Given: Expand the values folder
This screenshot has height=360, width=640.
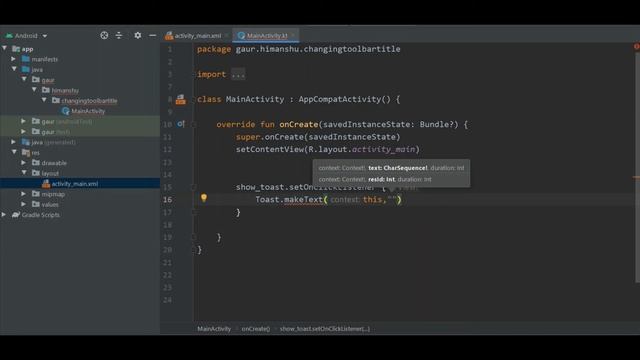Looking at the screenshot, I should pyautogui.click(x=24, y=204).
